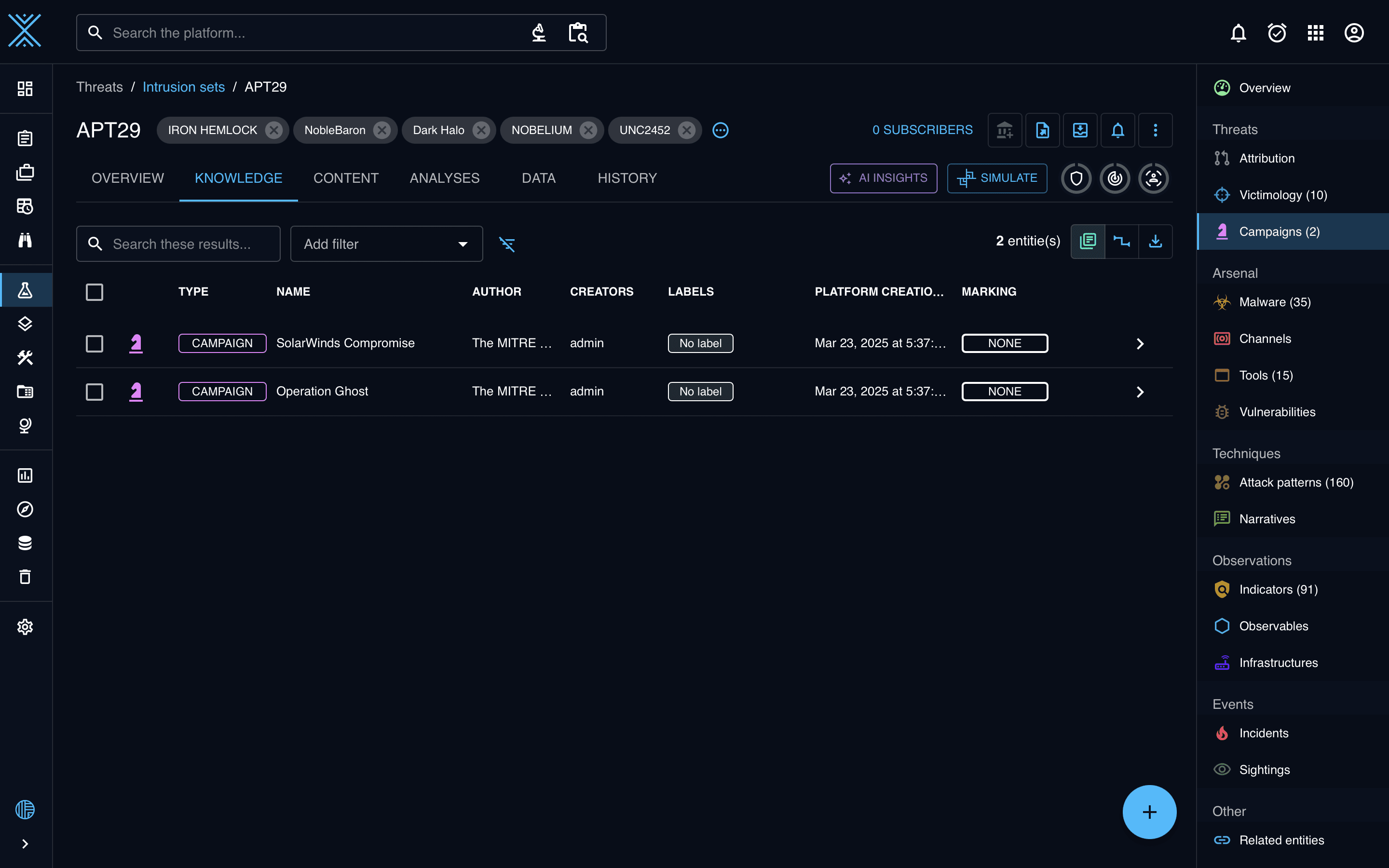Screen dimensions: 1389x868
Task: Open SolarWinds Compromise row chevron
Action: tap(1140, 343)
